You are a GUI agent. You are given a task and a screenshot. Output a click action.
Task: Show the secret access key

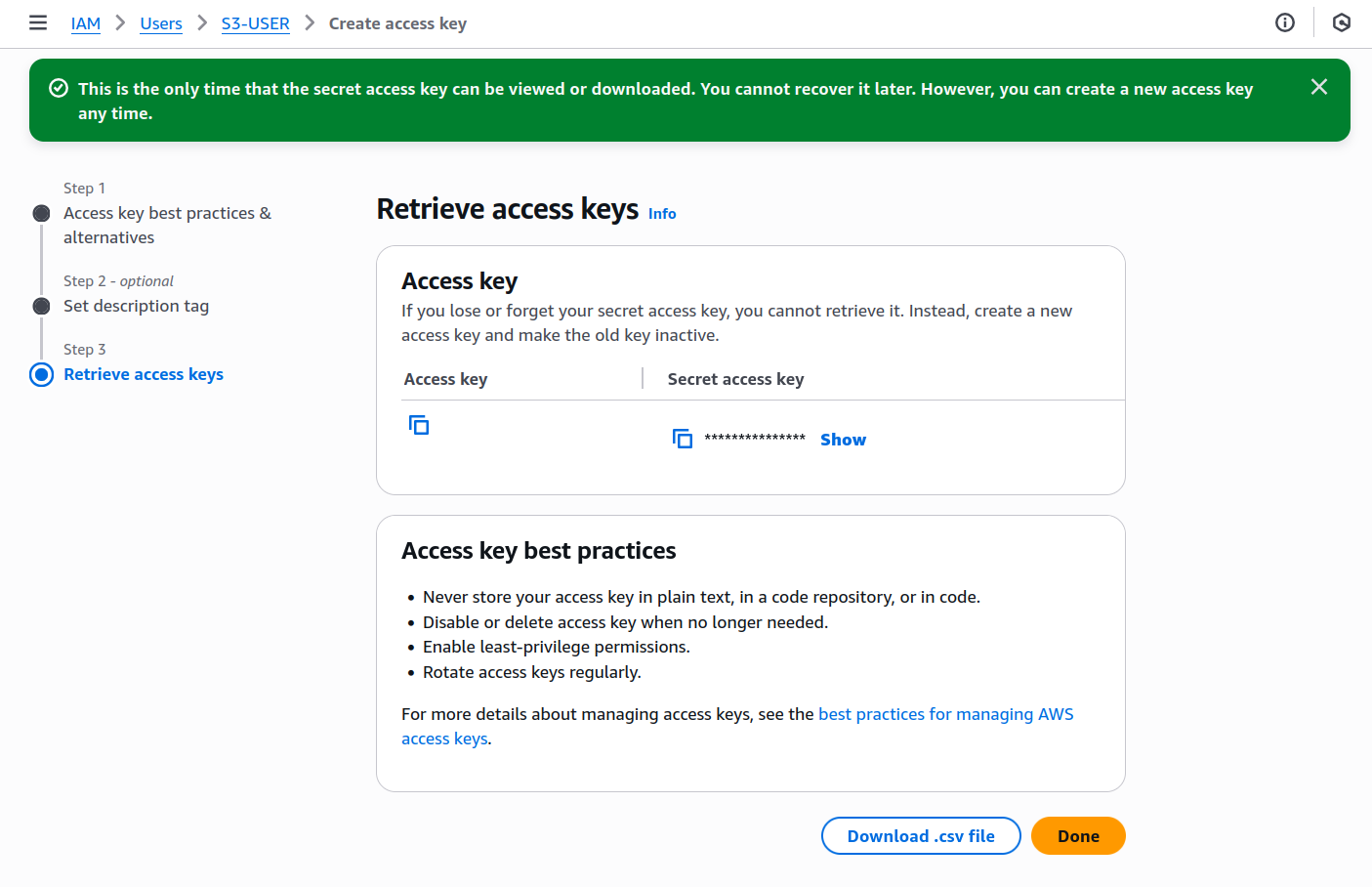pyautogui.click(x=843, y=440)
